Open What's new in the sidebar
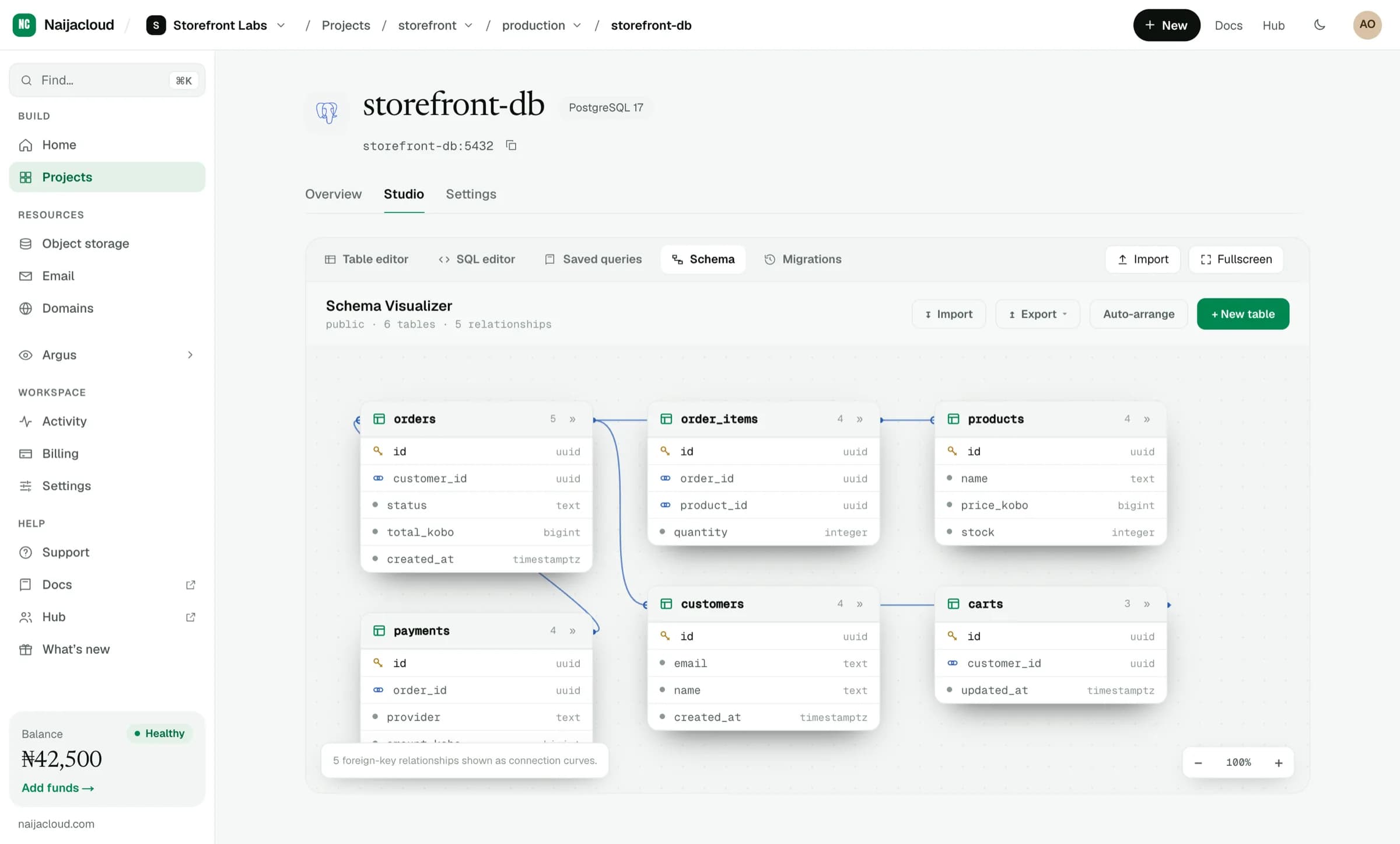Screen dimensions: 1400x844 pos(107,649)
